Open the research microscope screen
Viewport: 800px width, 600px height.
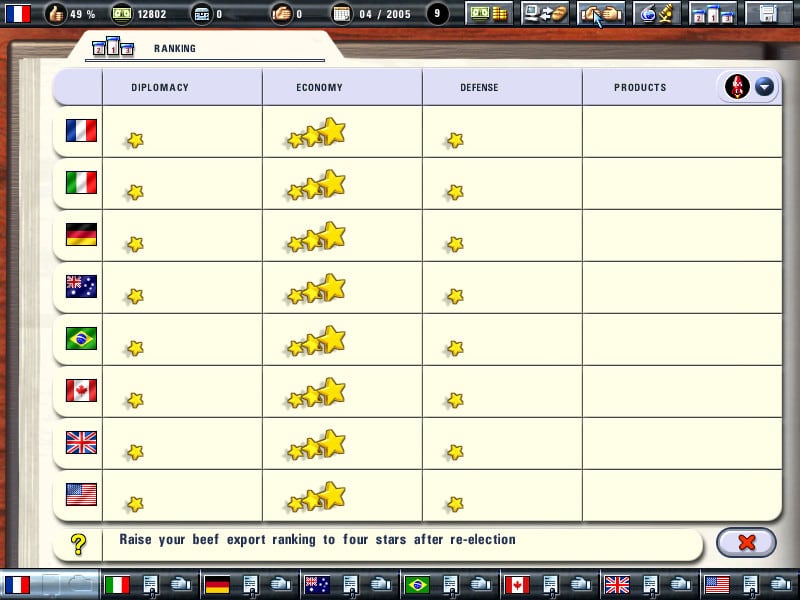657,14
